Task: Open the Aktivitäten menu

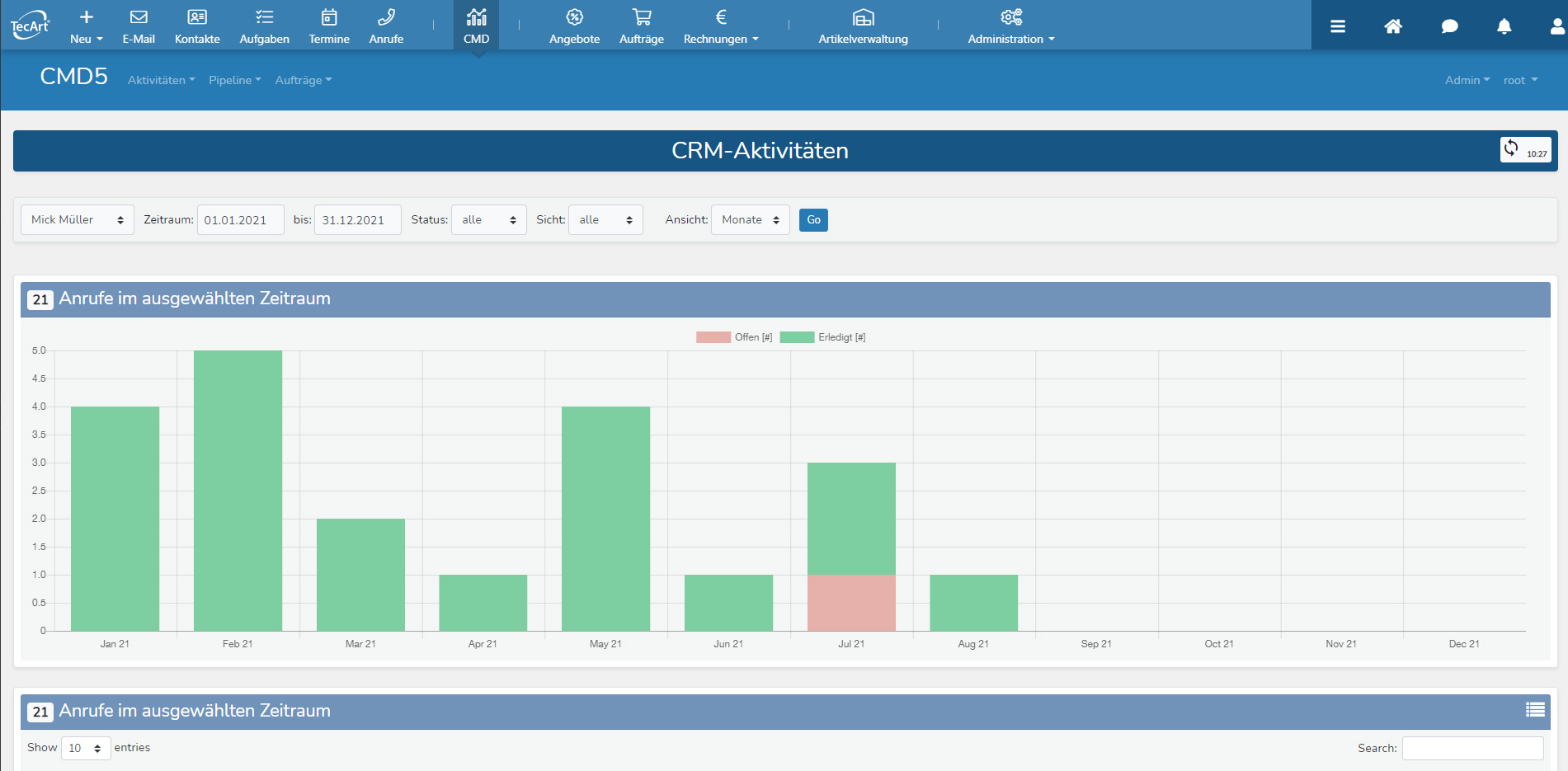Action: coord(161,80)
